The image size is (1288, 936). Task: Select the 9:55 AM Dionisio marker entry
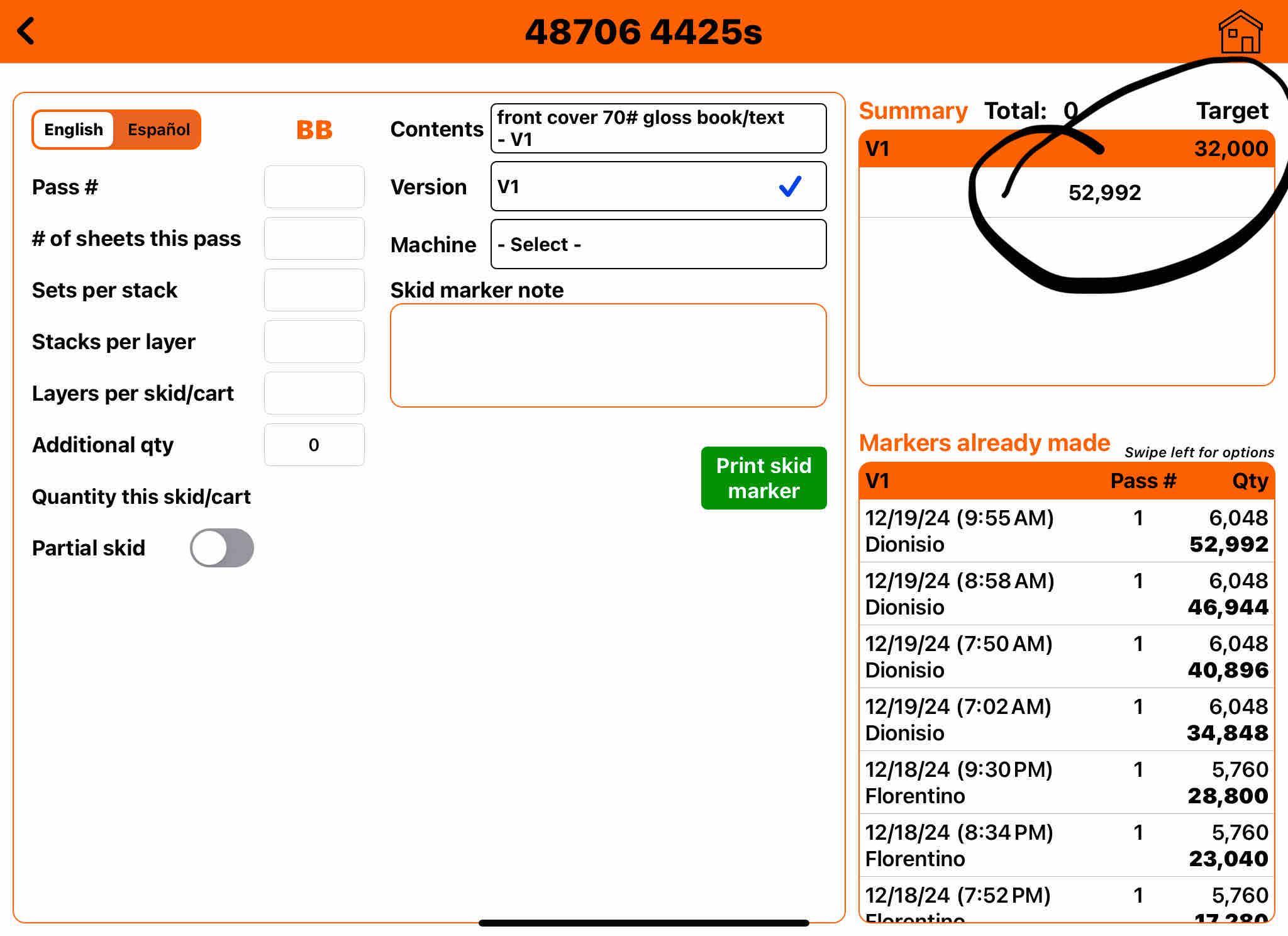[x=1066, y=531]
